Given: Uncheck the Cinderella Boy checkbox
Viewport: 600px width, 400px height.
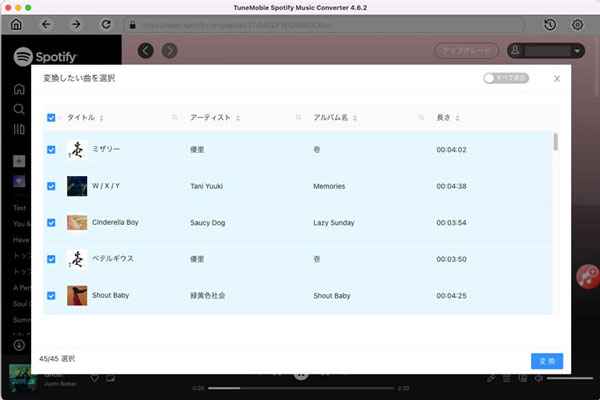Looking at the screenshot, I should (x=51, y=222).
